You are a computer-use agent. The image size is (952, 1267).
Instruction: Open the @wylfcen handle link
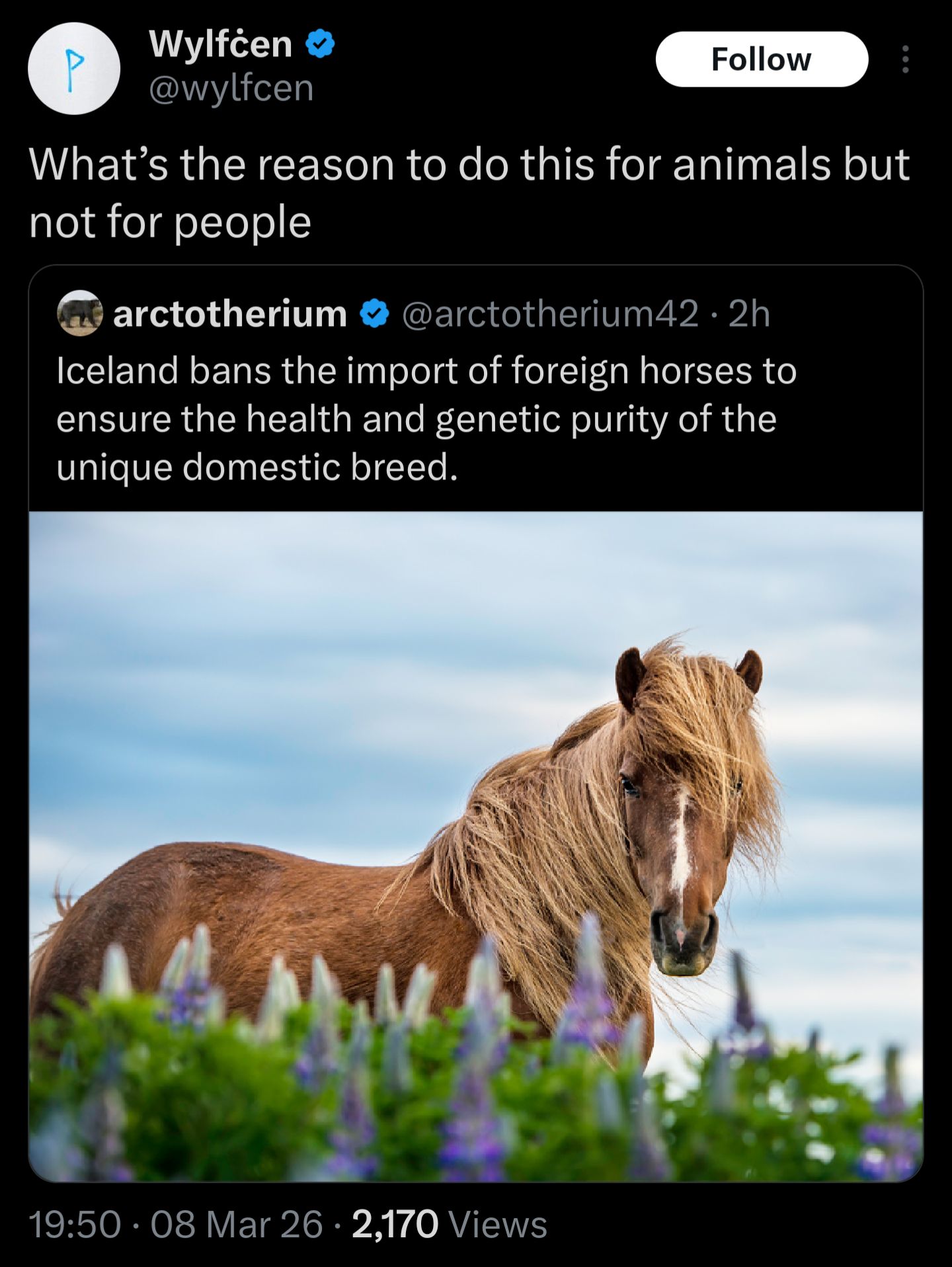(x=231, y=88)
